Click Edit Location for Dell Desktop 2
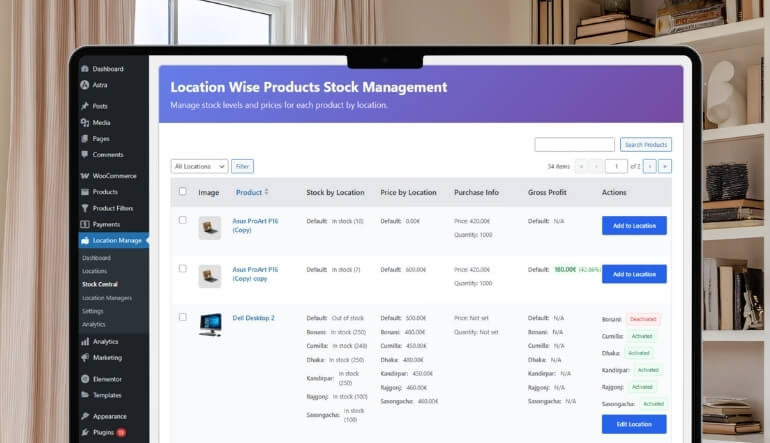 (634, 424)
